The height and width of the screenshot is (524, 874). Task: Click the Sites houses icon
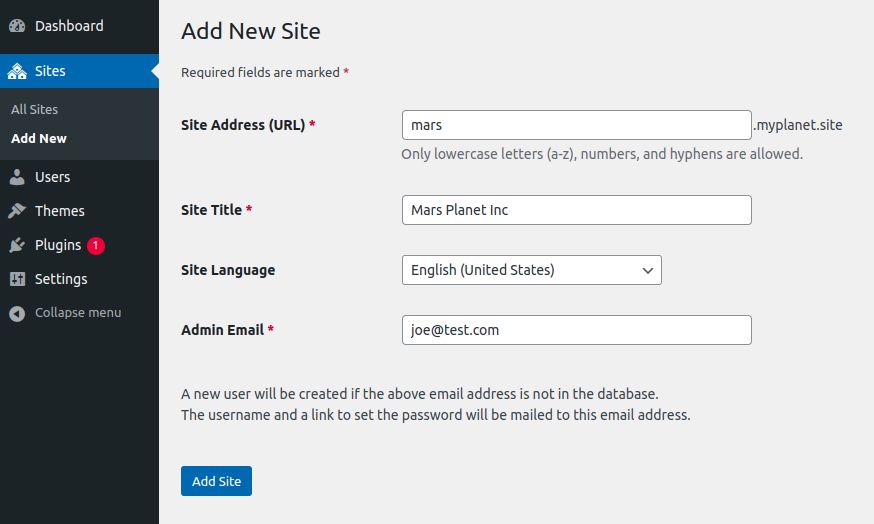coord(17,72)
